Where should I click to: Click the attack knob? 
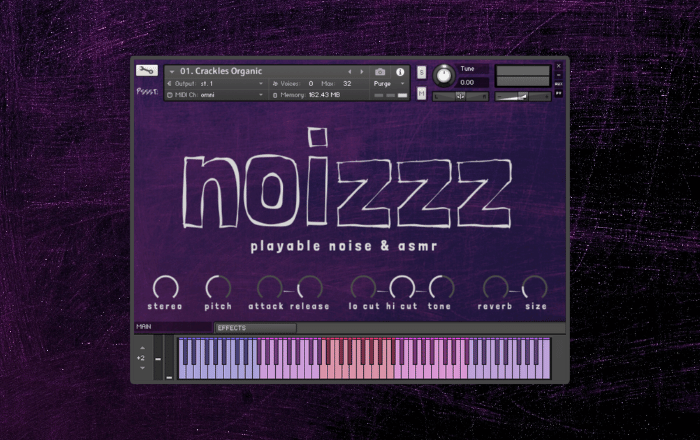tap(270, 287)
